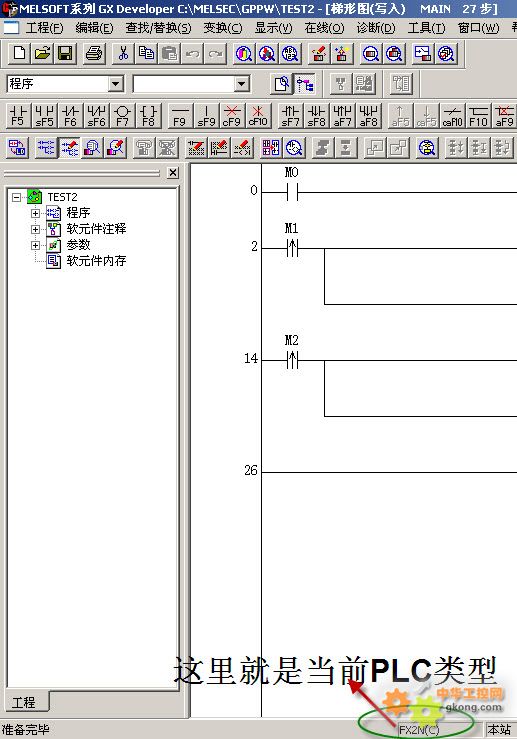Screen dimensions: 517x739
Task: Select the TEST2 root project item
Action: point(62,197)
